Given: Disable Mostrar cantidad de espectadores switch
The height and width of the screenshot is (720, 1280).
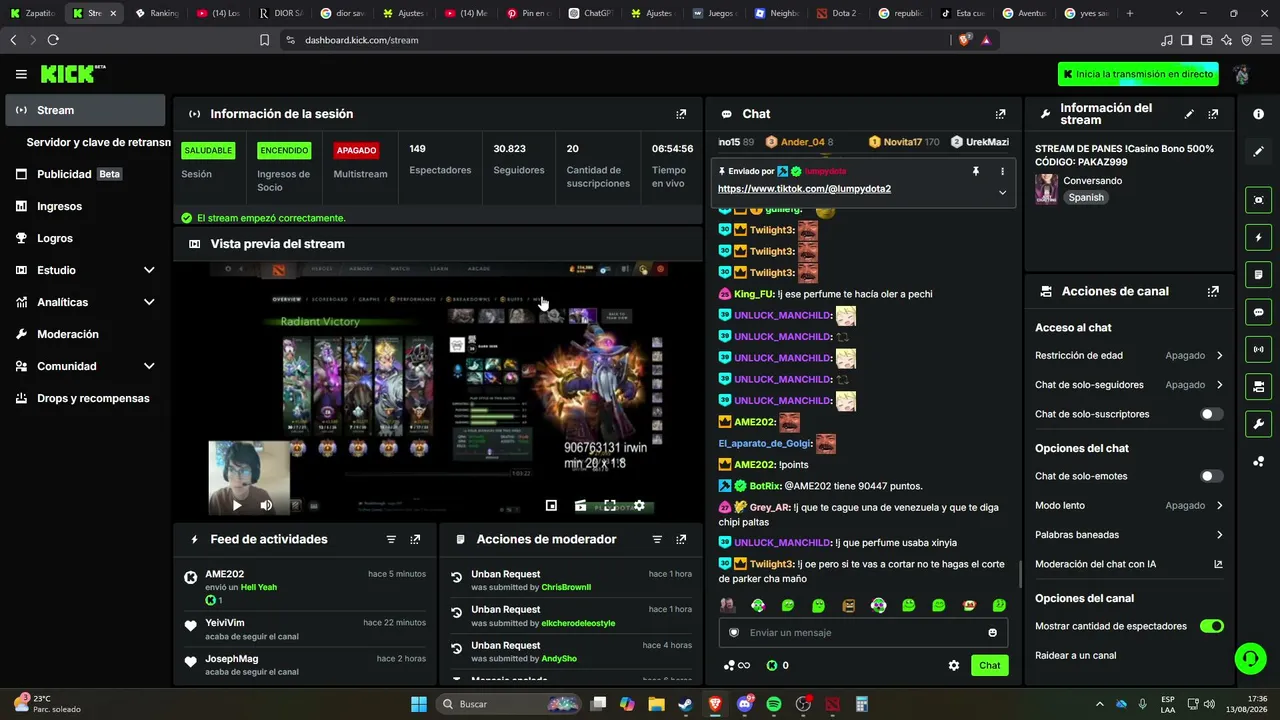Looking at the screenshot, I should [x=1211, y=626].
